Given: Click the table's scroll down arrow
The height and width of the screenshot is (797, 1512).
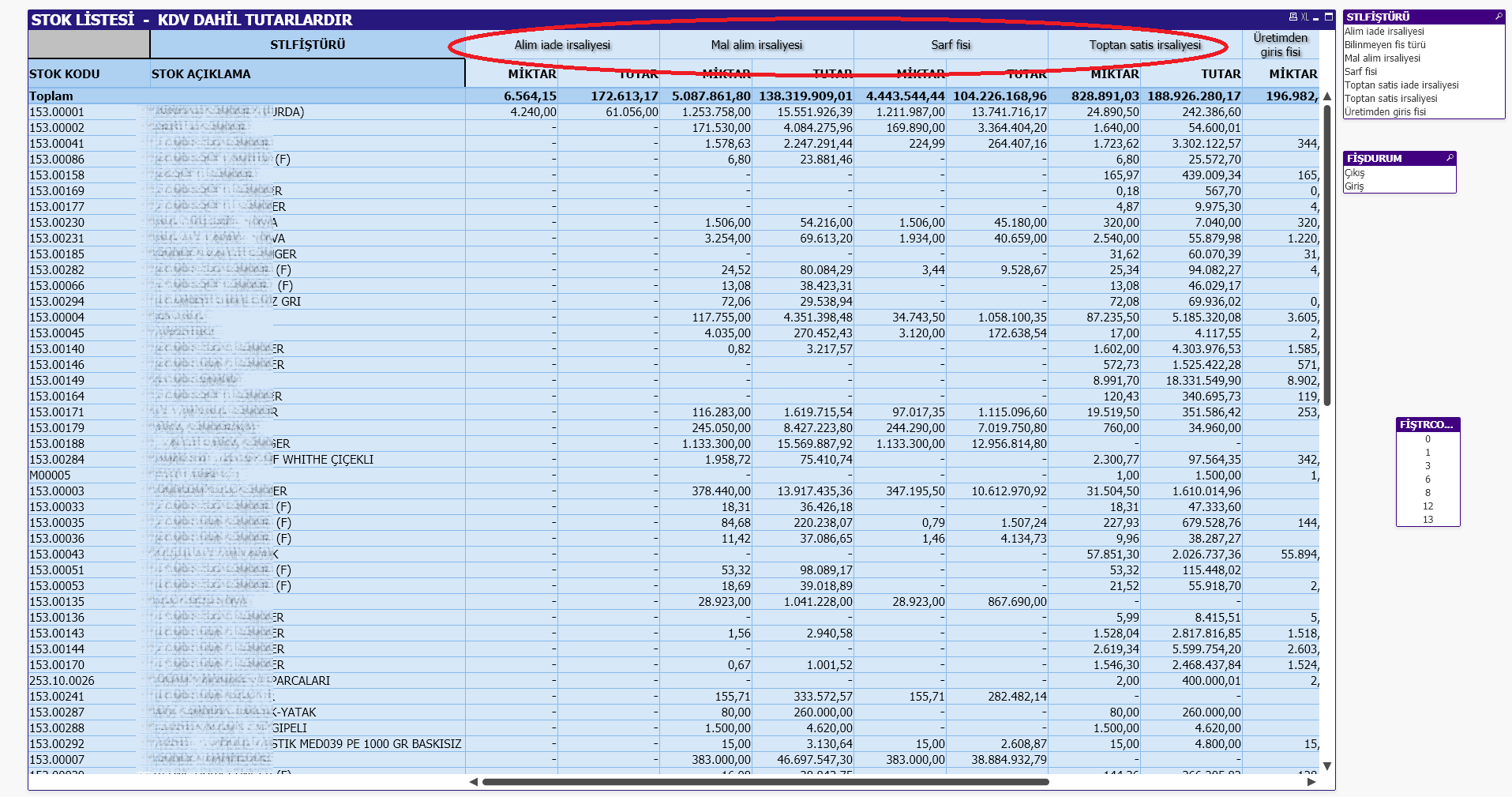Looking at the screenshot, I should (x=1327, y=766).
